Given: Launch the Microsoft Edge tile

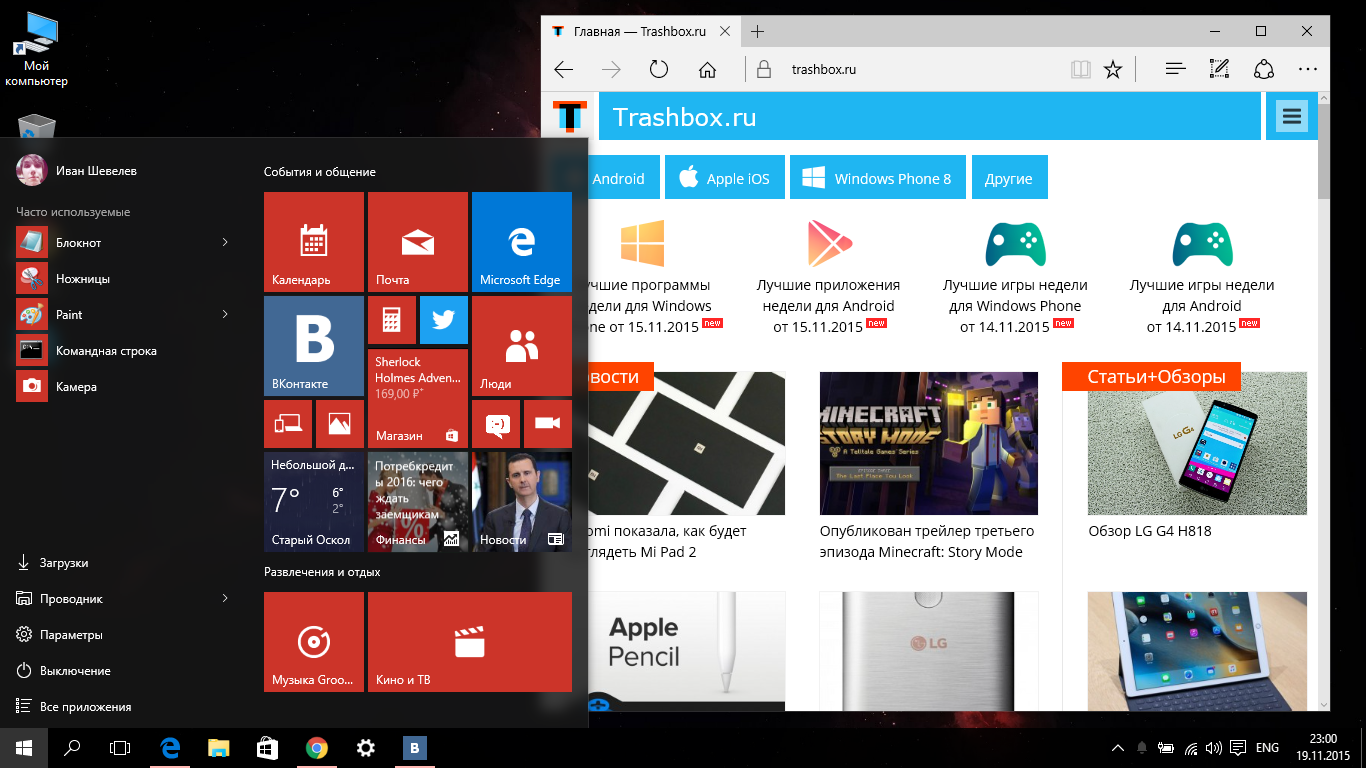Looking at the screenshot, I should (x=521, y=242).
